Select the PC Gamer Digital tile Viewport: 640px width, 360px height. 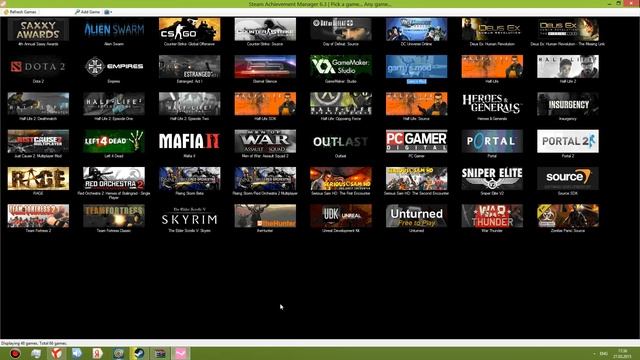[416, 141]
